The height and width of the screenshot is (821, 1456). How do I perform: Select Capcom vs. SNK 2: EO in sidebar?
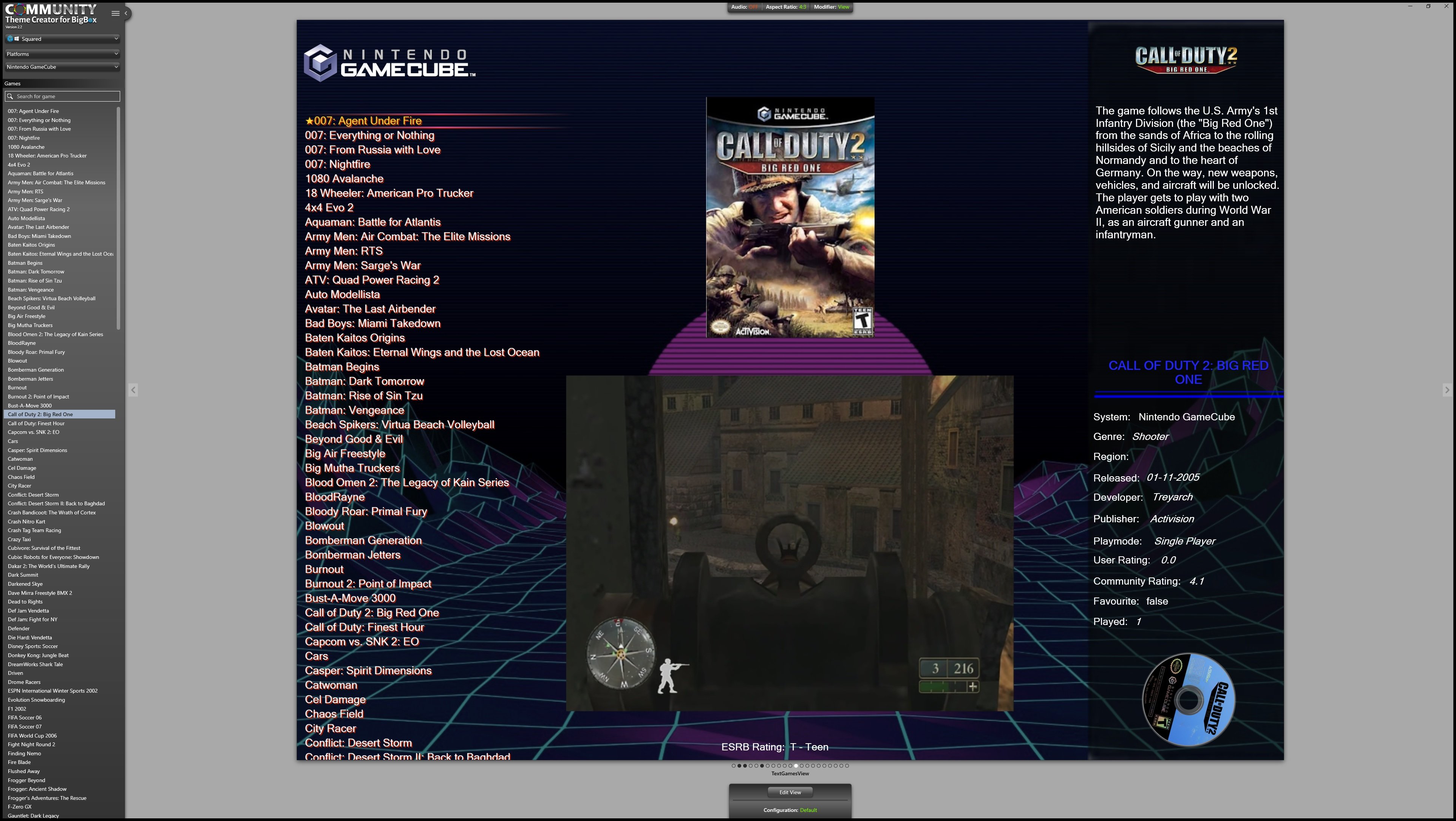pyautogui.click(x=33, y=432)
